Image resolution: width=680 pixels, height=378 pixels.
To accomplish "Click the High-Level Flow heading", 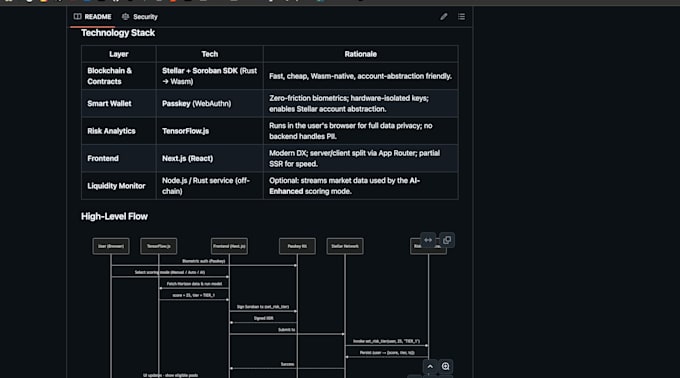I will pos(114,216).
